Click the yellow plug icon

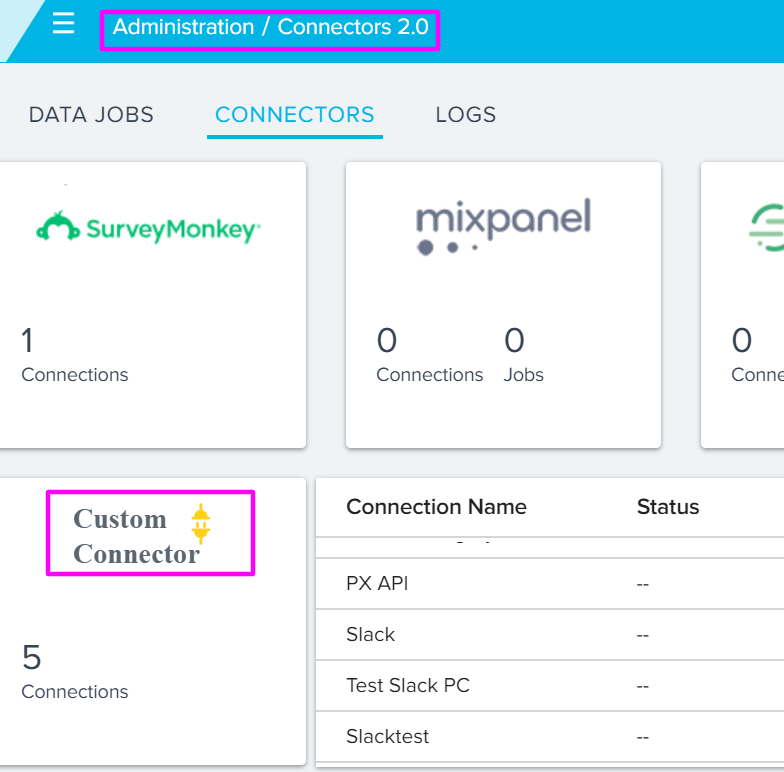pos(200,524)
